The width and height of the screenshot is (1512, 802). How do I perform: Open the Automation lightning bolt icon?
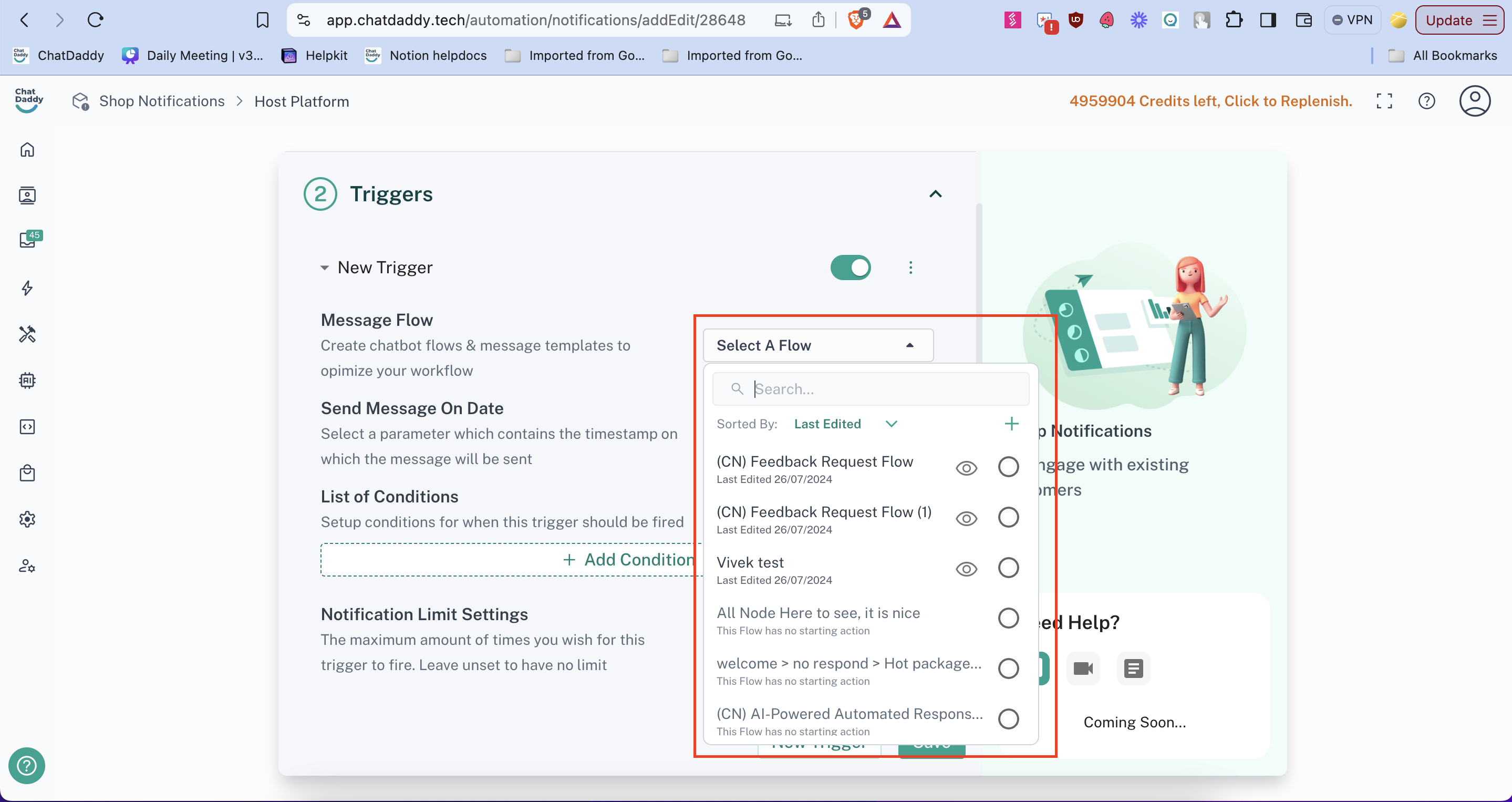(27, 287)
